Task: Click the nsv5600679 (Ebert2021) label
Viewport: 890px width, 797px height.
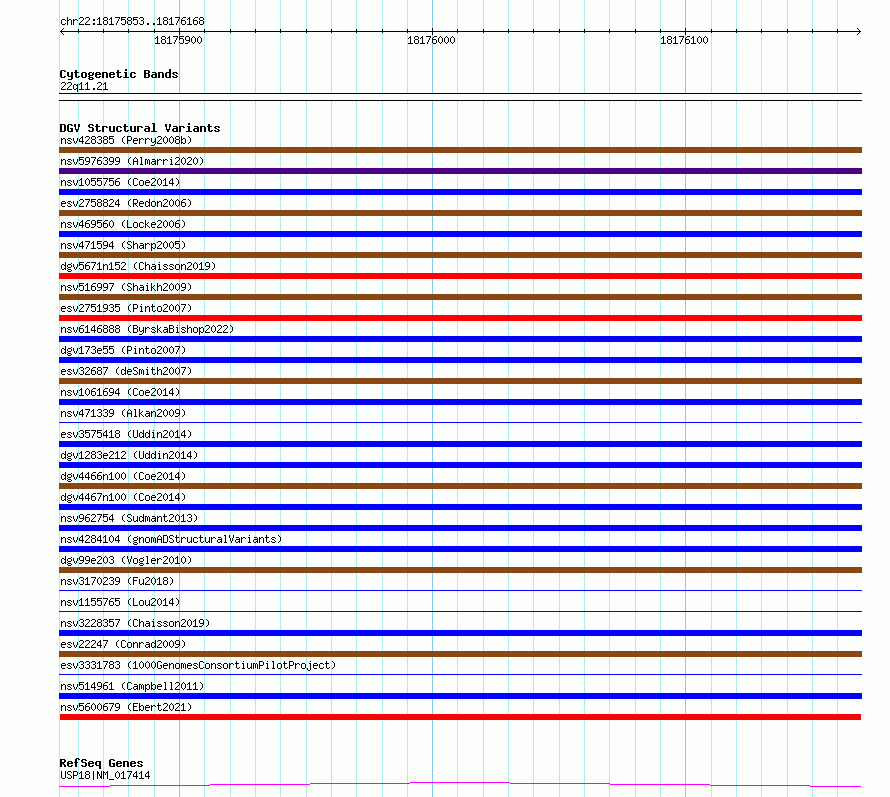Action: 126,707
